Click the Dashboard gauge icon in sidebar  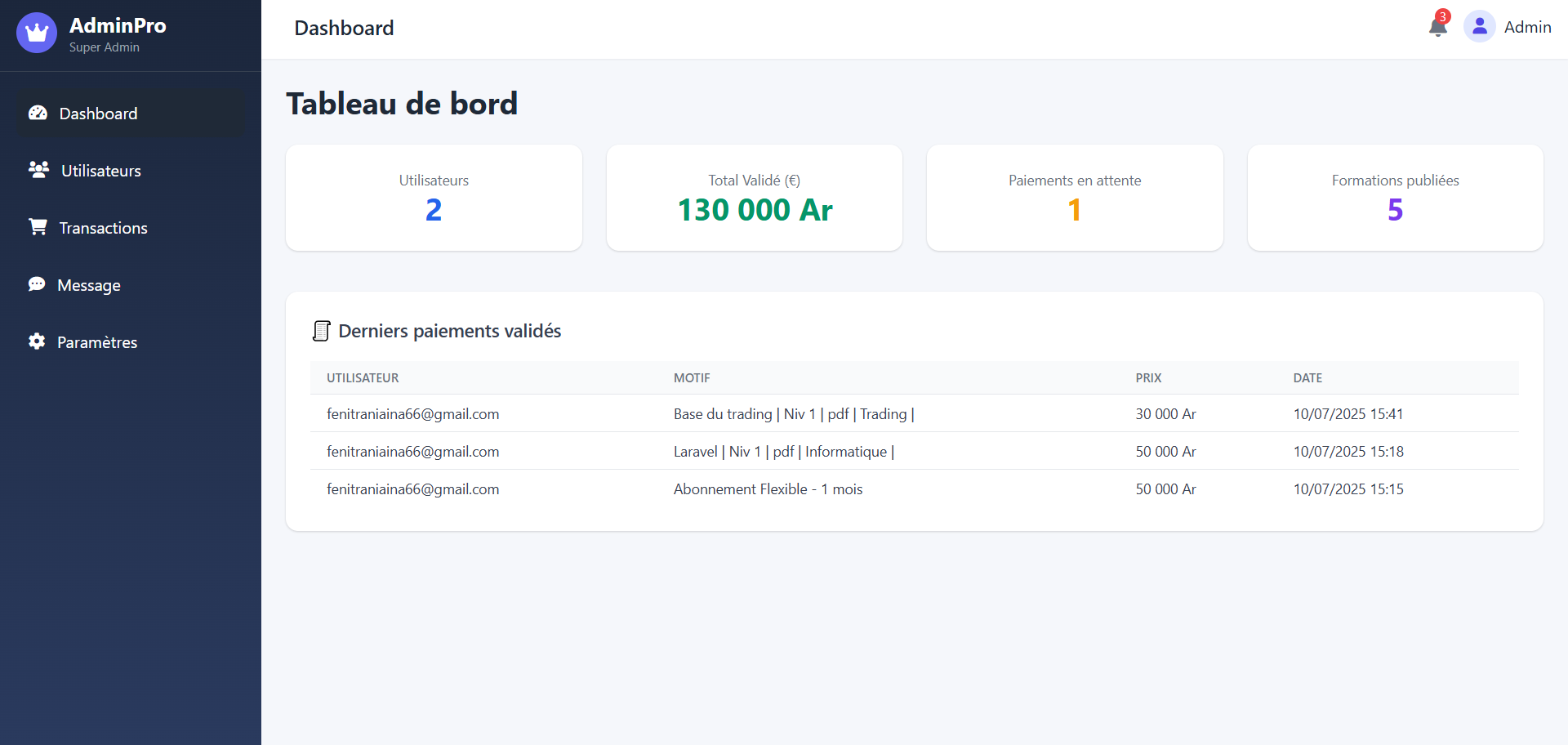(x=38, y=113)
